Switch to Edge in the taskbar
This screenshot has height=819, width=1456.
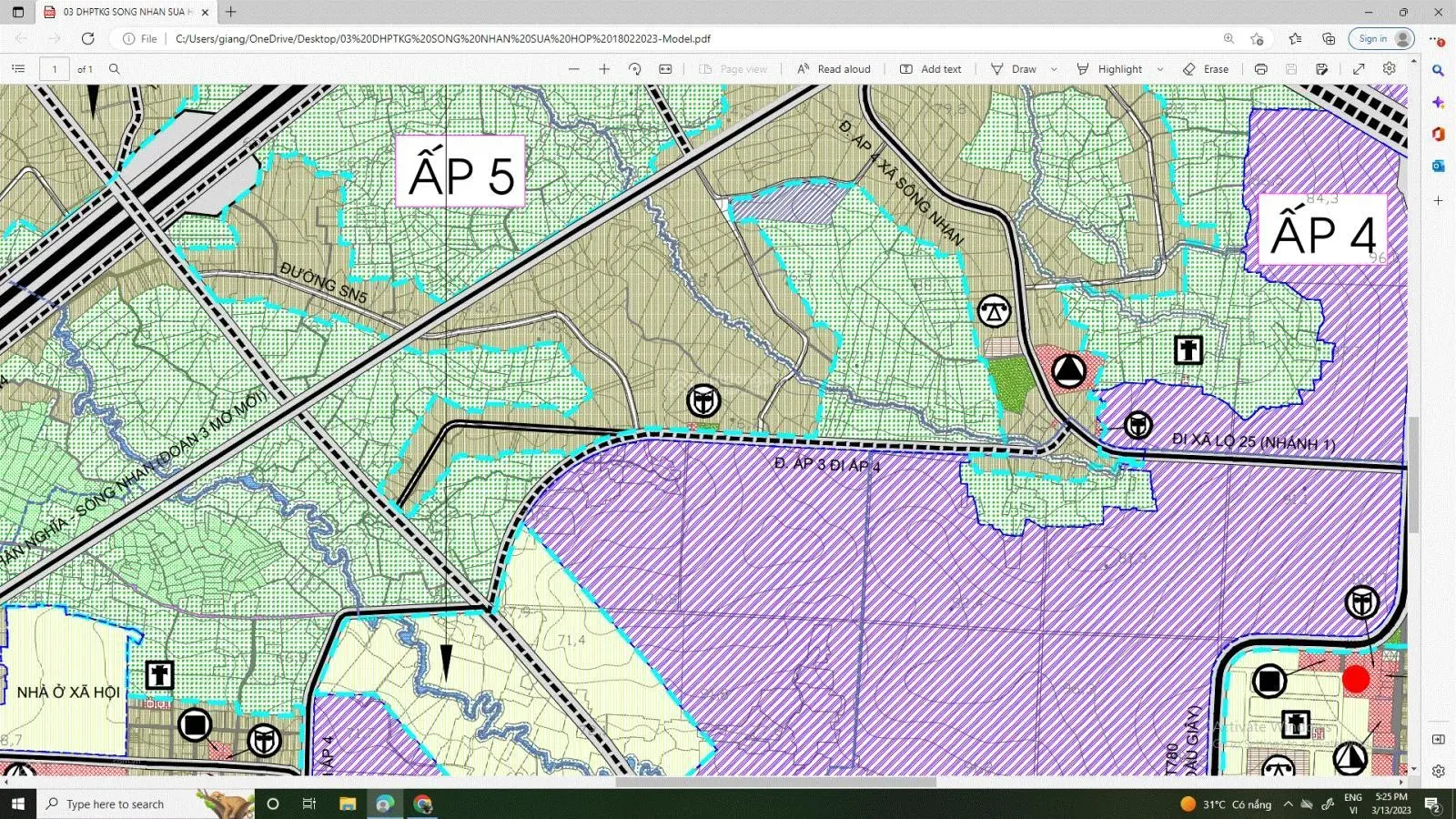coord(385,804)
